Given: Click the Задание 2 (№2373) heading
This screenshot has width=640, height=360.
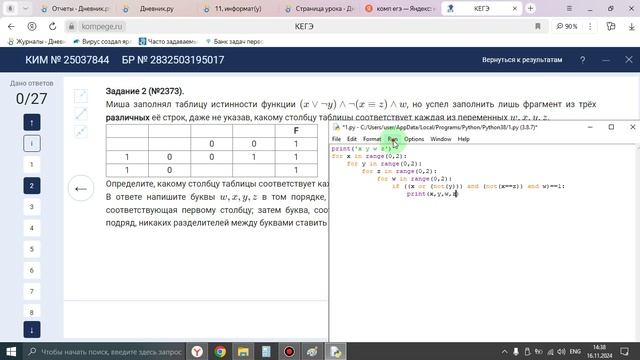Looking at the screenshot, I should 145,91.
